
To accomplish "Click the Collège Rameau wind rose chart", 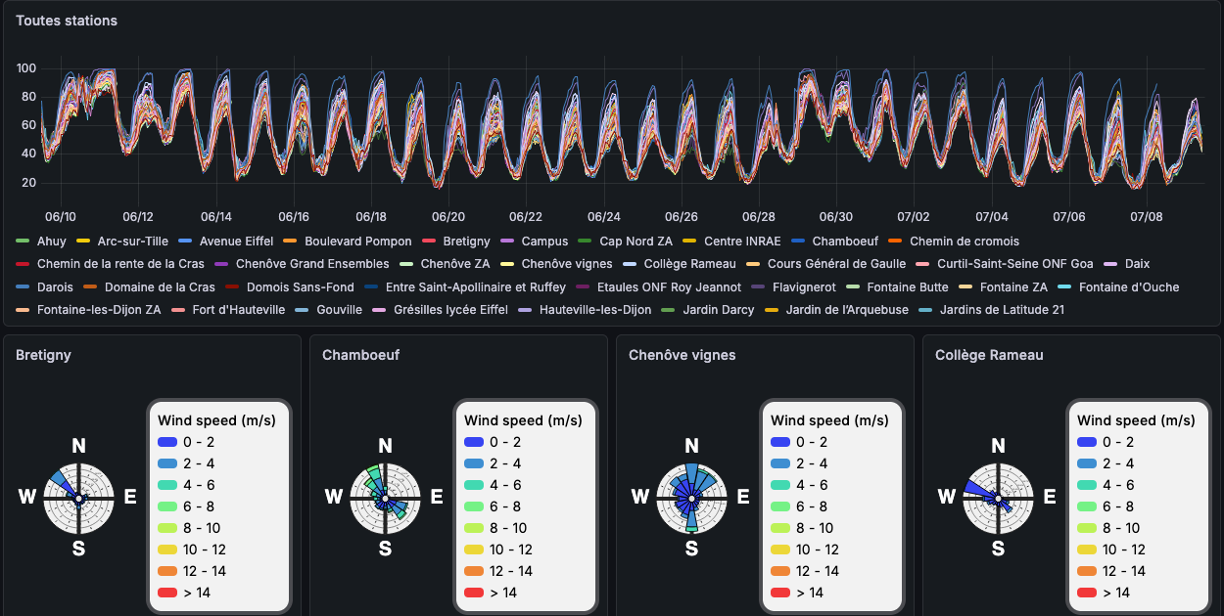I will coord(998,498).
